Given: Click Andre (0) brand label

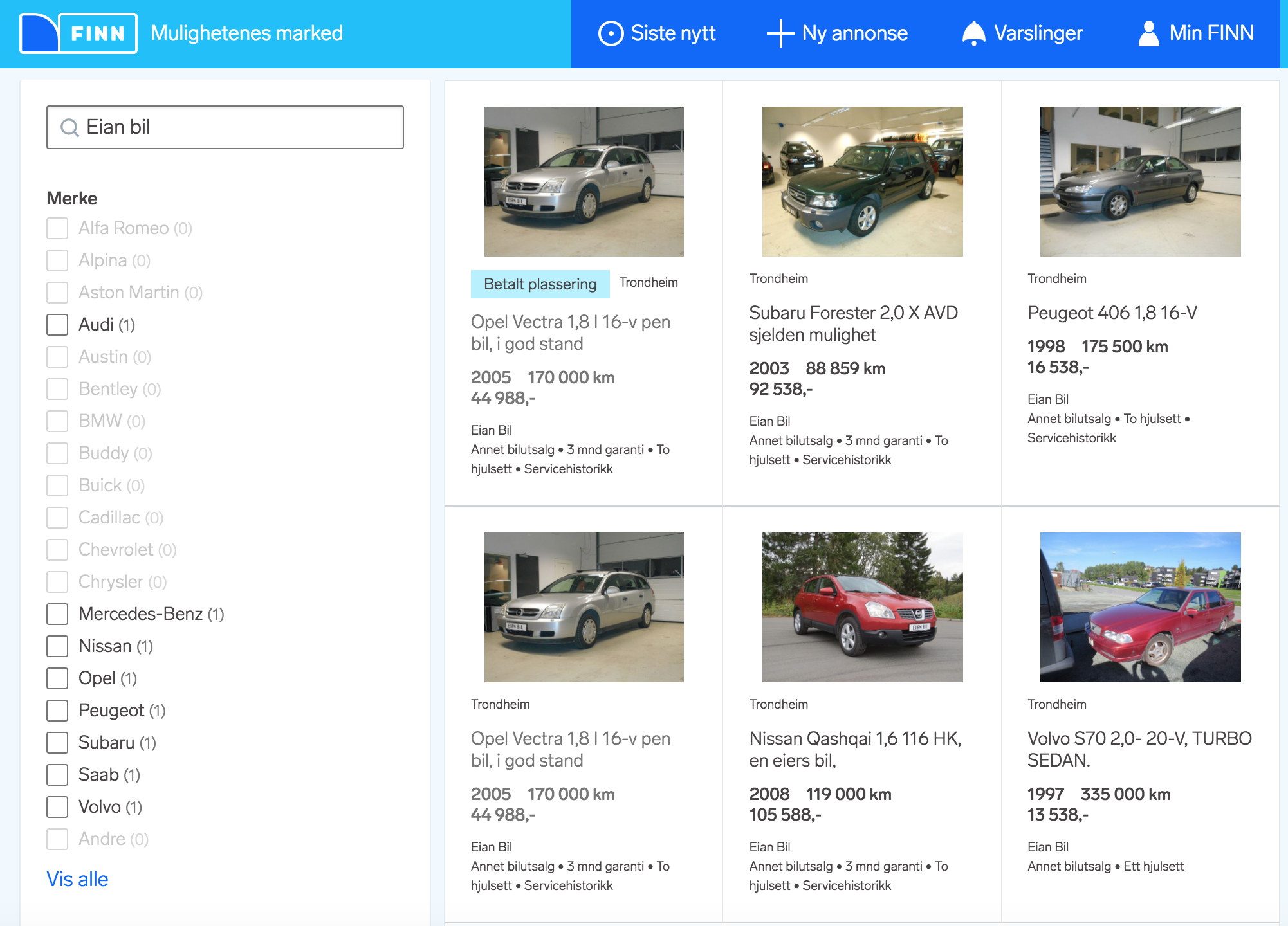Looking at the screenshot, I should (113, 839).
